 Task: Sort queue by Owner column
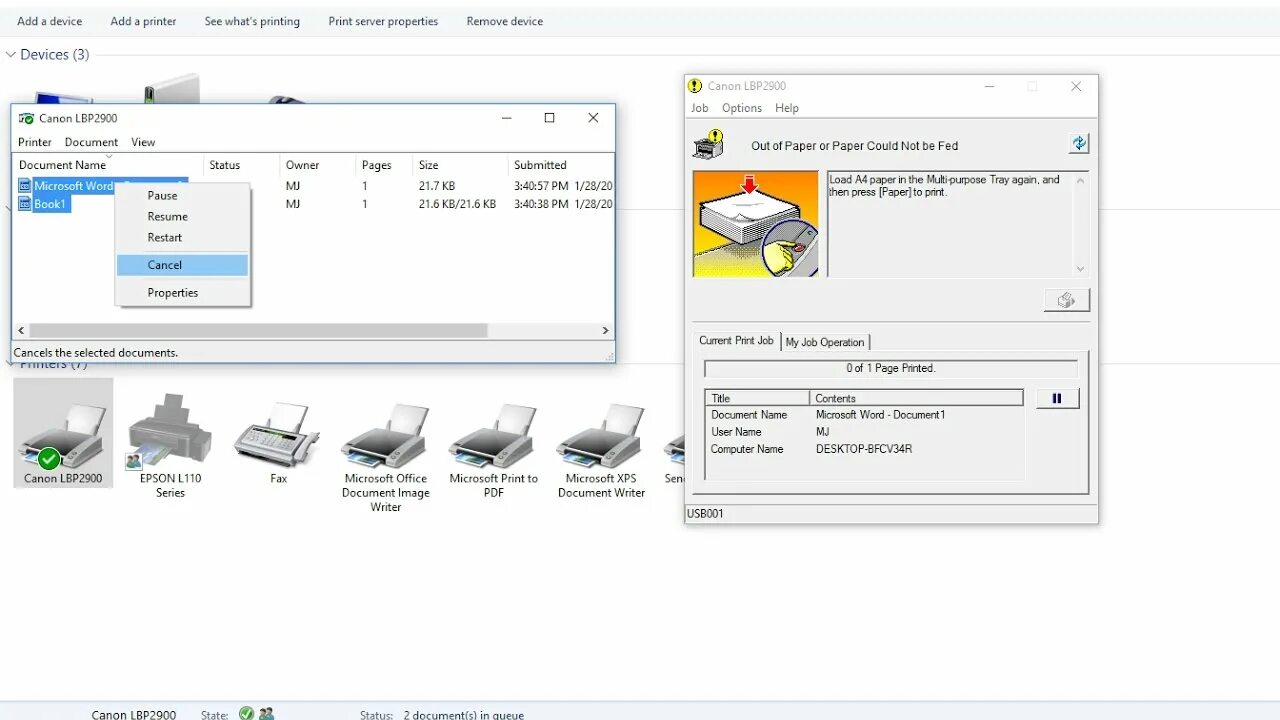[303, 165]
